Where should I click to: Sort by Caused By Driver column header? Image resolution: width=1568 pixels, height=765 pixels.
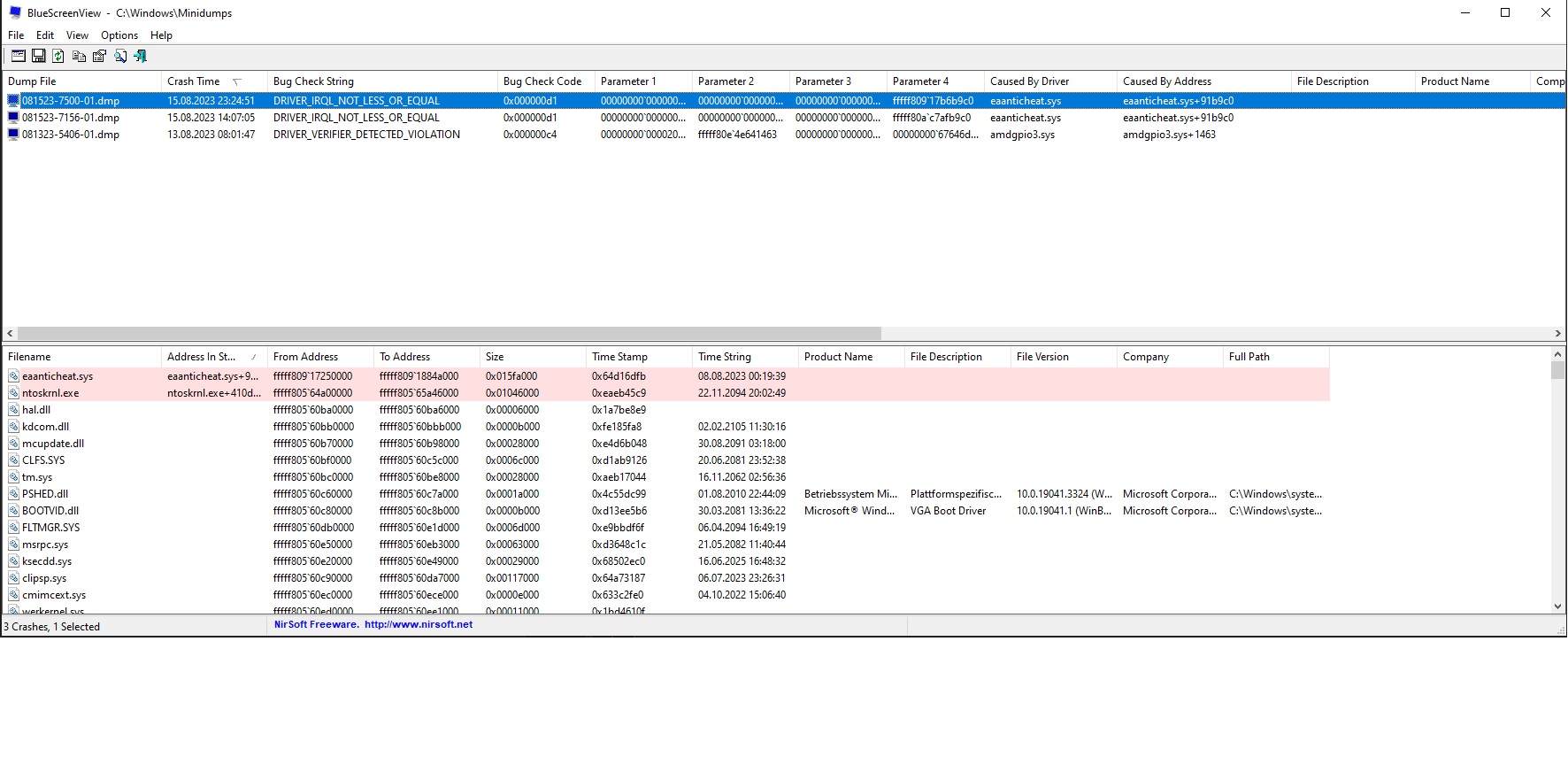[1051, 81]
